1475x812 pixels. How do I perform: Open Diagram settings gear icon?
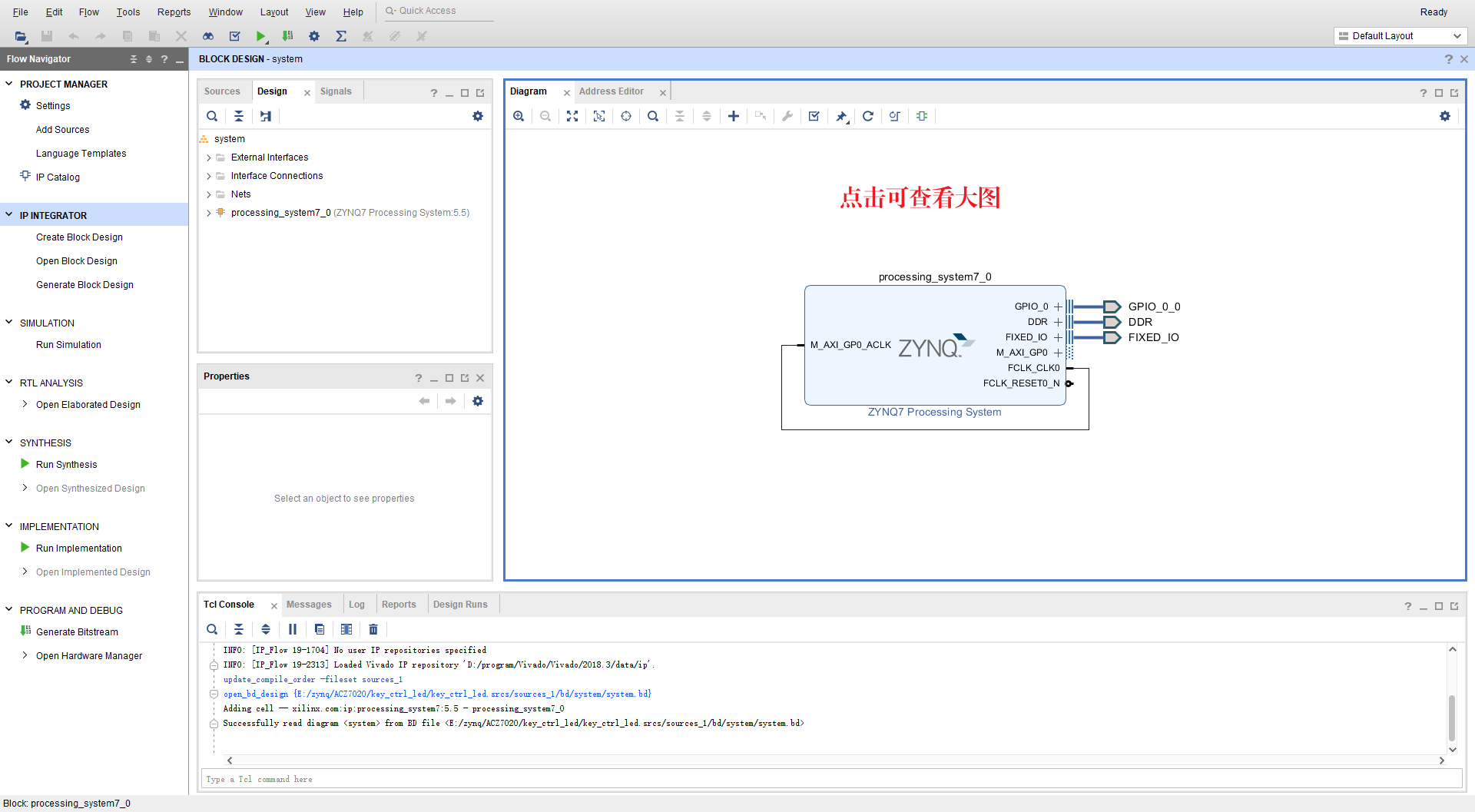(1445, 116)
